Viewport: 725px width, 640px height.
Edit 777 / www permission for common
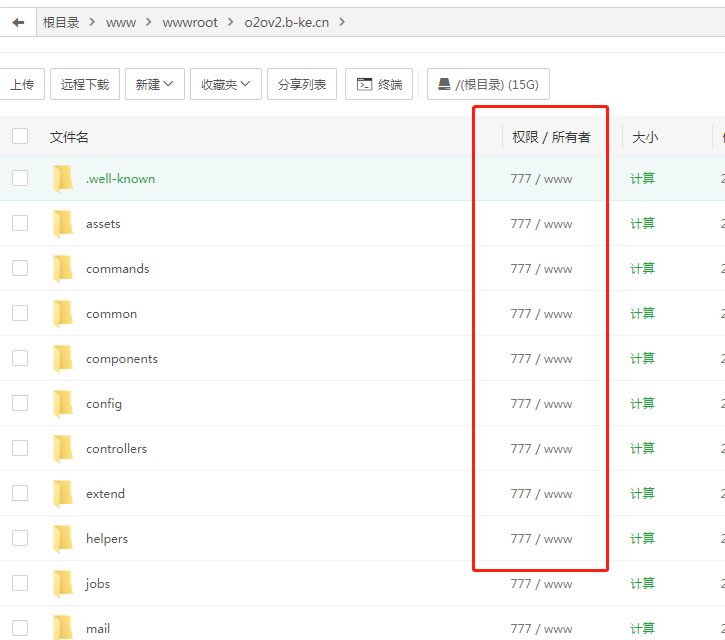point(541,314)
